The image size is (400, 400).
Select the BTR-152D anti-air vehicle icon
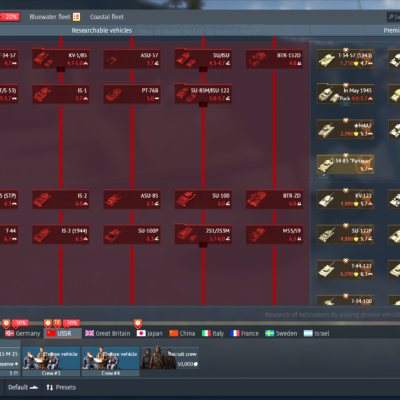(274, 59)
